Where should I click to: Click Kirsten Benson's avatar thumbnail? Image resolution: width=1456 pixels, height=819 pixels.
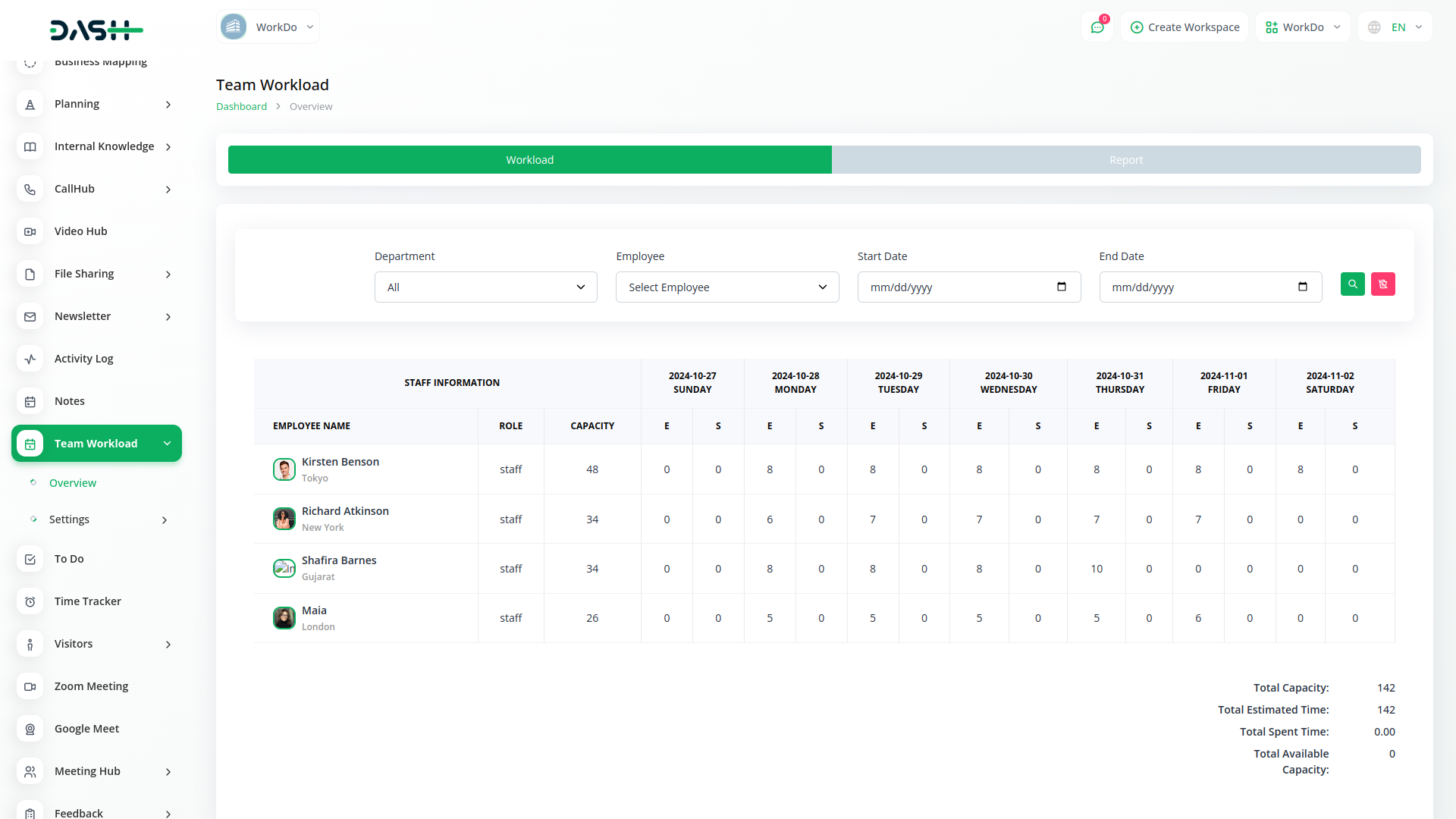[x=284, y=469]
